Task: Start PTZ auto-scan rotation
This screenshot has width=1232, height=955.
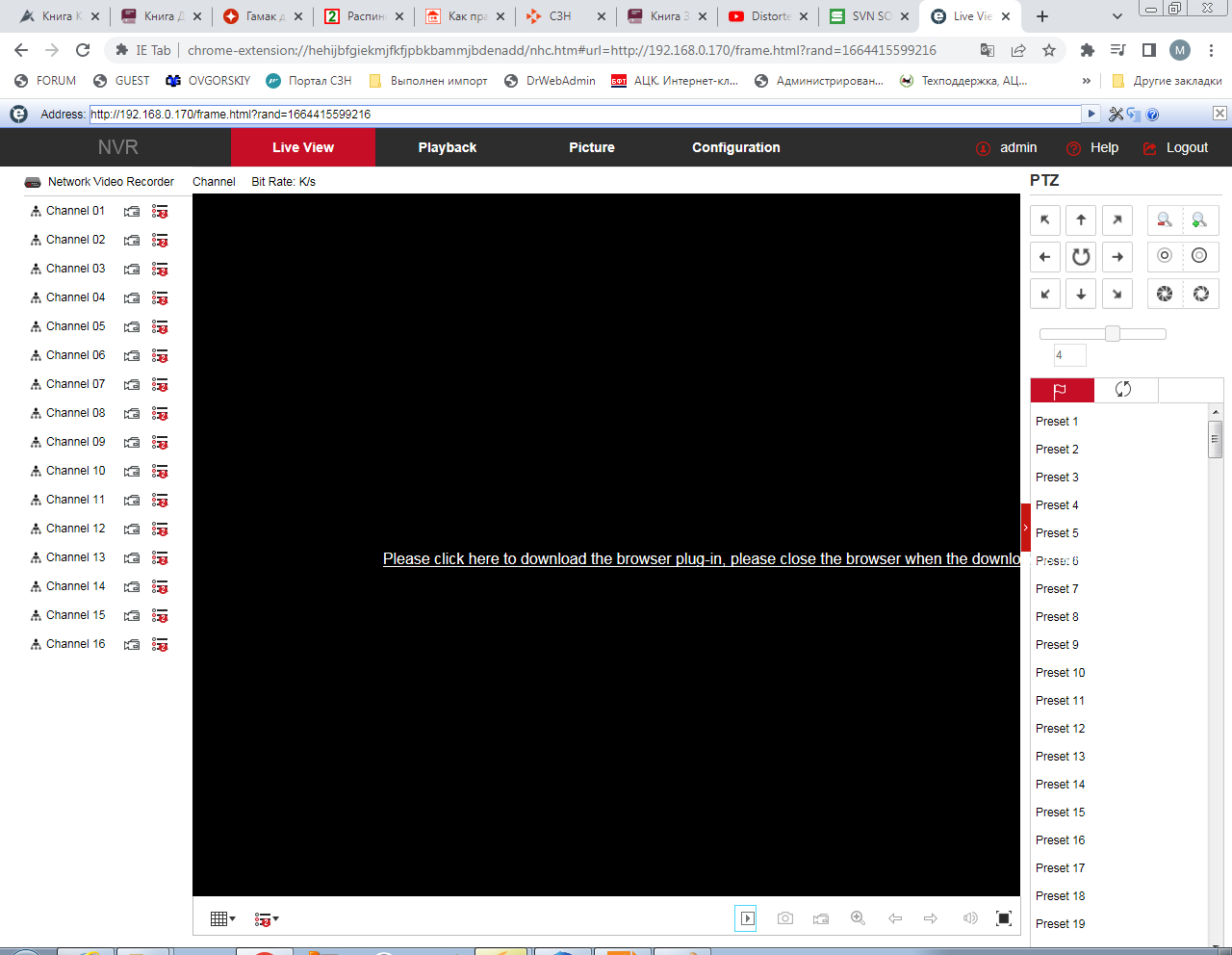Action: 1081,257
